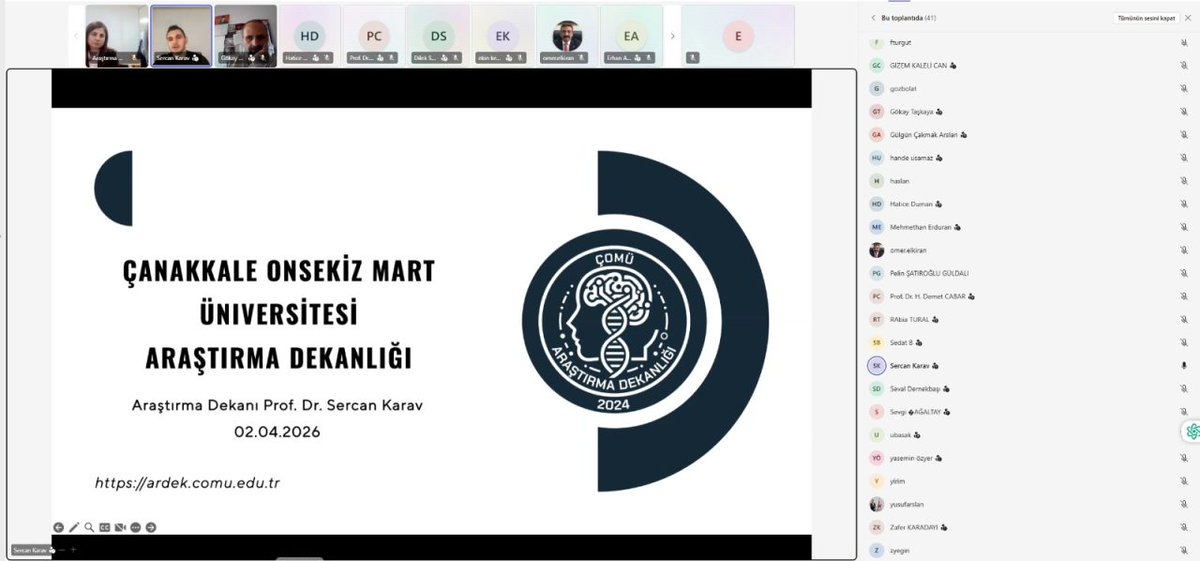Click omer.elkiran profile photo in list
1200x561 pixels.
point(877,250)
